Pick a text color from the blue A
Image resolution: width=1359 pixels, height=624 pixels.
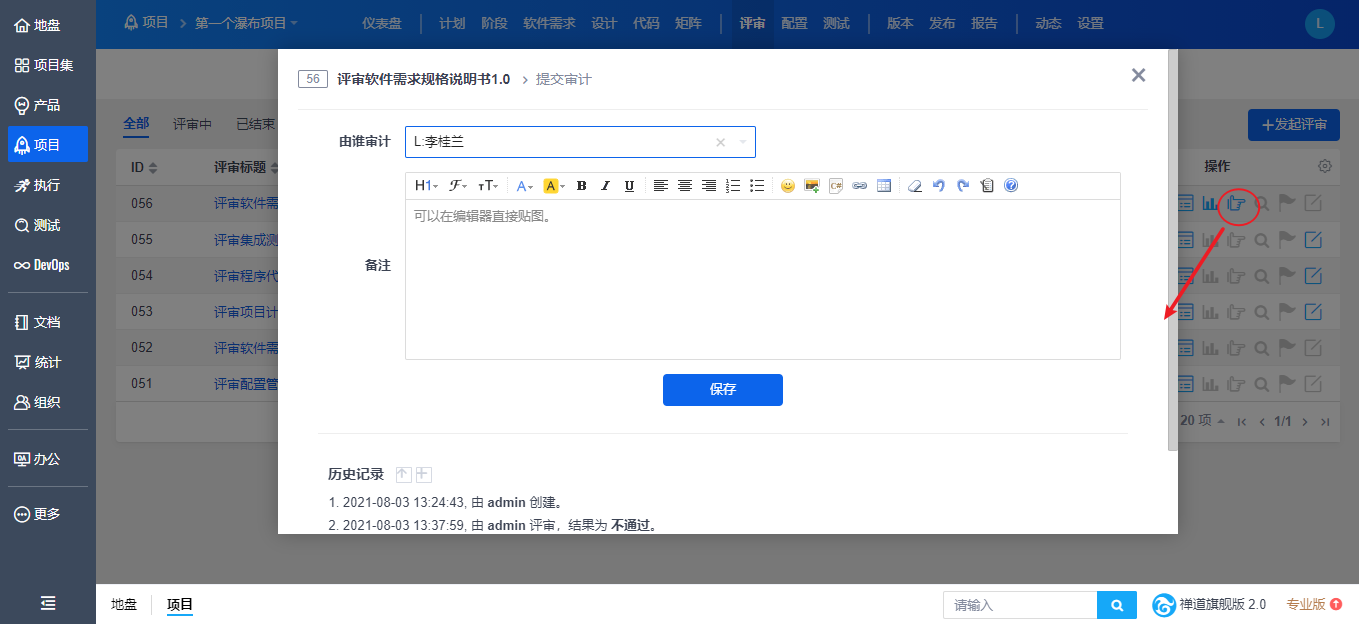(526, 186)
